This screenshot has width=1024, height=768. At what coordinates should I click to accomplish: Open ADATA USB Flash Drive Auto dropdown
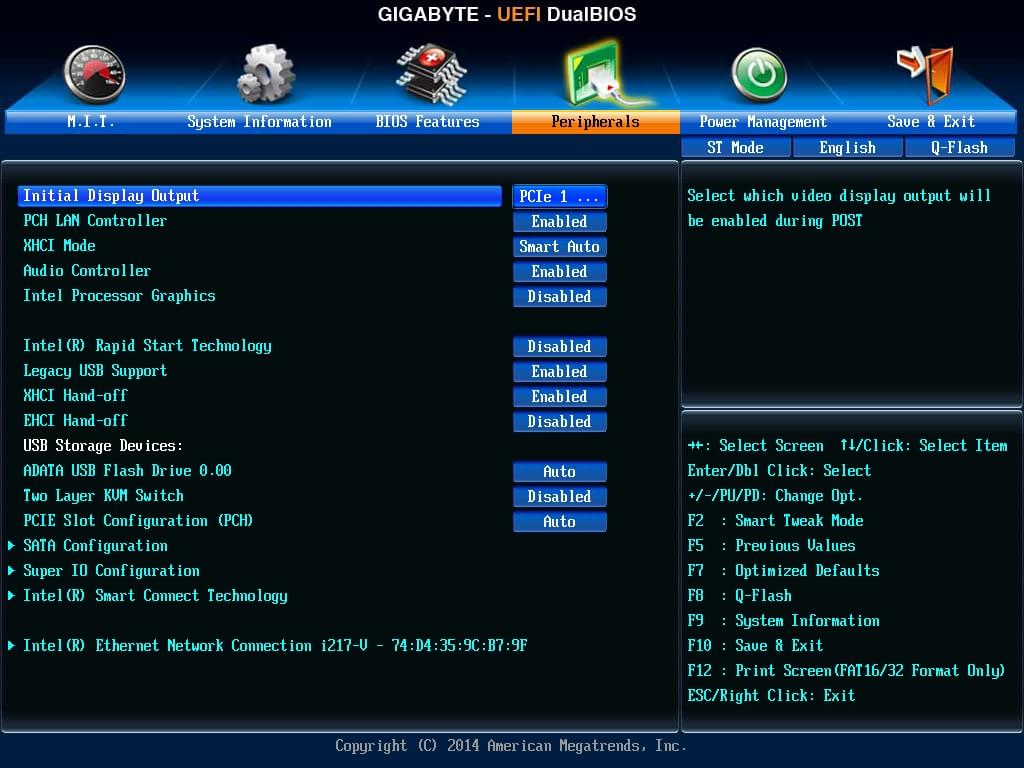coord(560,472)
